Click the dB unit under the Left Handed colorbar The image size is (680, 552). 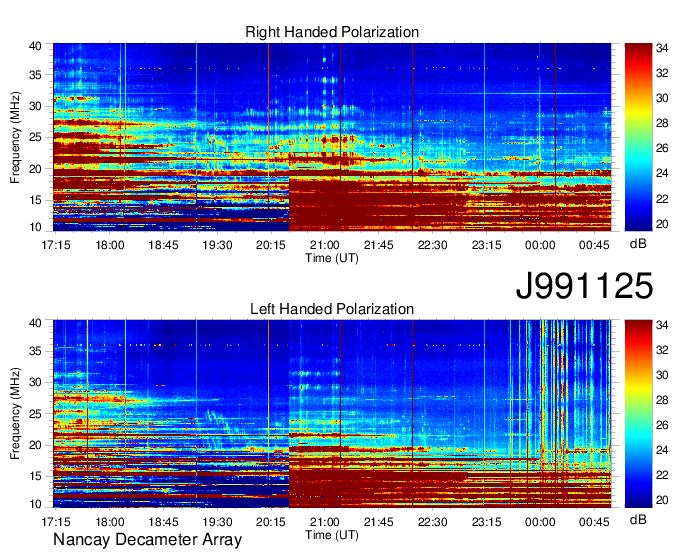[x=638, y=519]
